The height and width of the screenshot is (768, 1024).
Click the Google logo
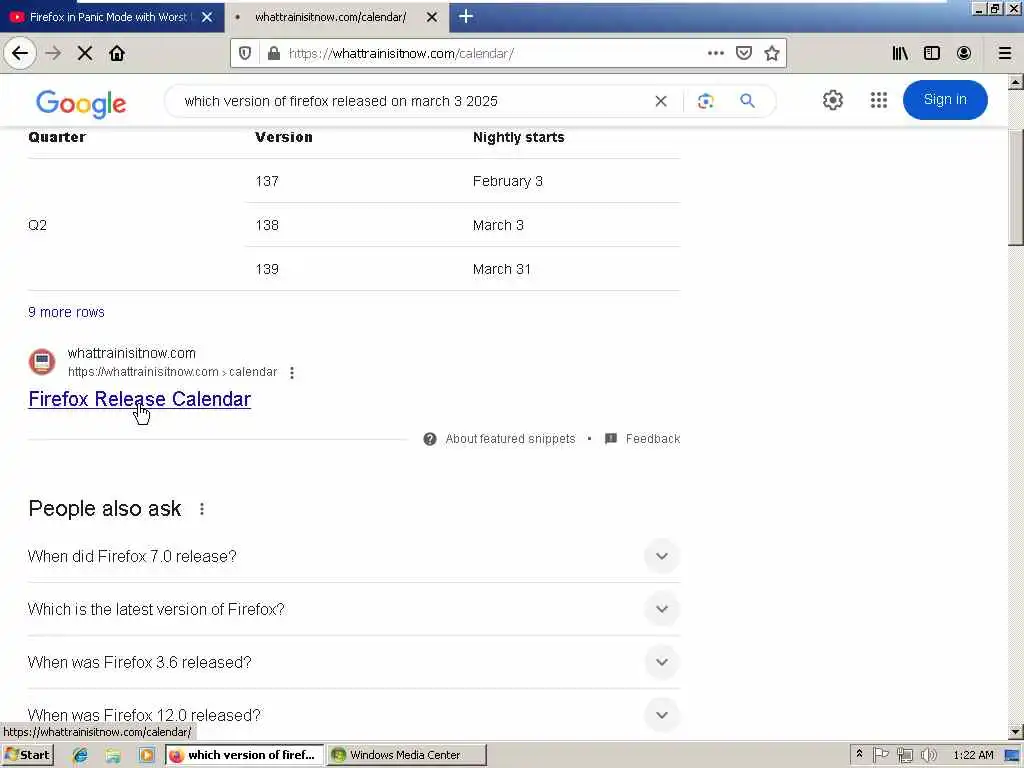coord(81,104)
